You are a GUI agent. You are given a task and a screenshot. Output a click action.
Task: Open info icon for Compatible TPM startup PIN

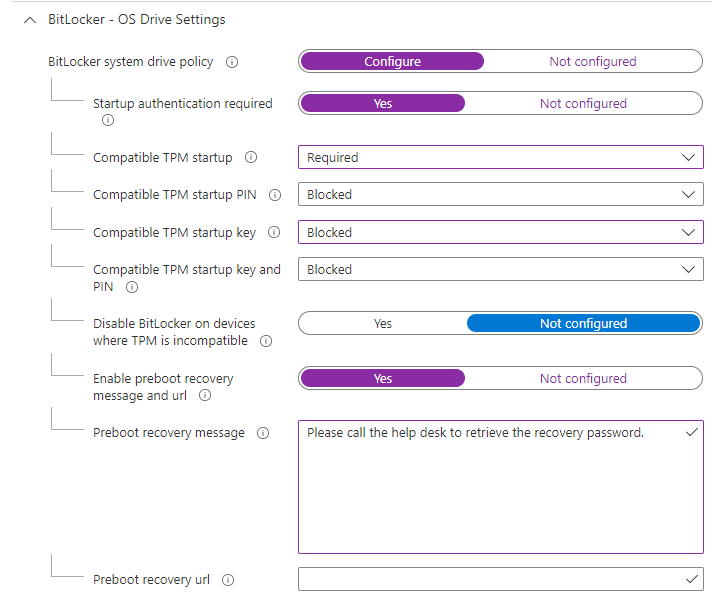[x=275, y=195]
